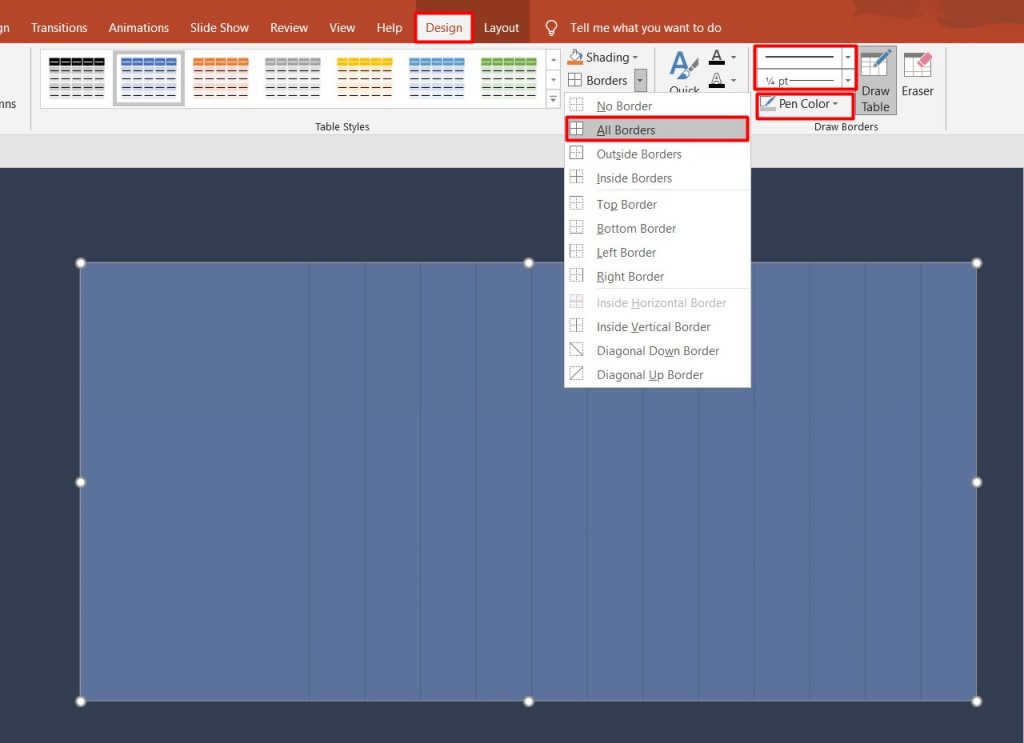Choose Top Border from the menu
The height and width of the screenshot is (743, 1024).
coord(657,204)
